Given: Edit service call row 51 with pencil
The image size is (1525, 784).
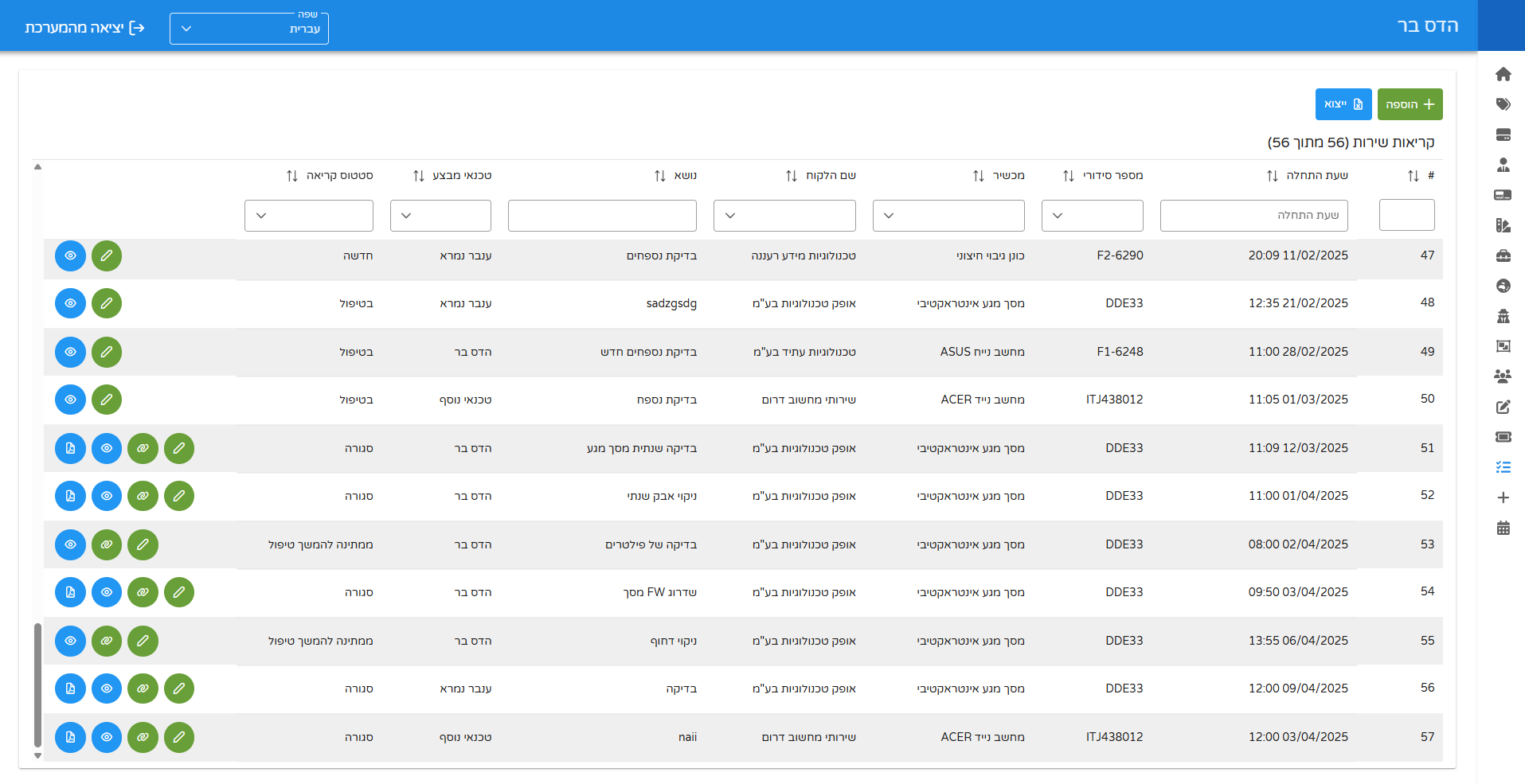Looking at the screenshot, I should click(x=179, y=448).
